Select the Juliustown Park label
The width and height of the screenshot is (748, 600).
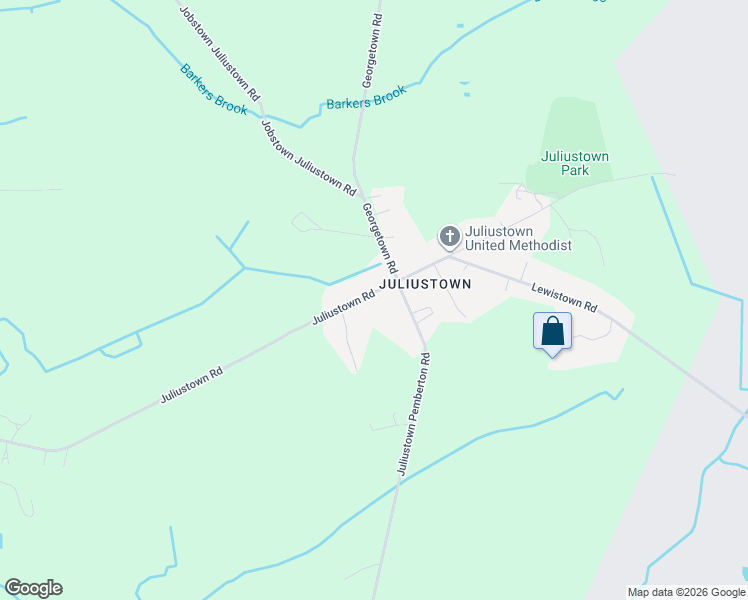click(574, 163)
